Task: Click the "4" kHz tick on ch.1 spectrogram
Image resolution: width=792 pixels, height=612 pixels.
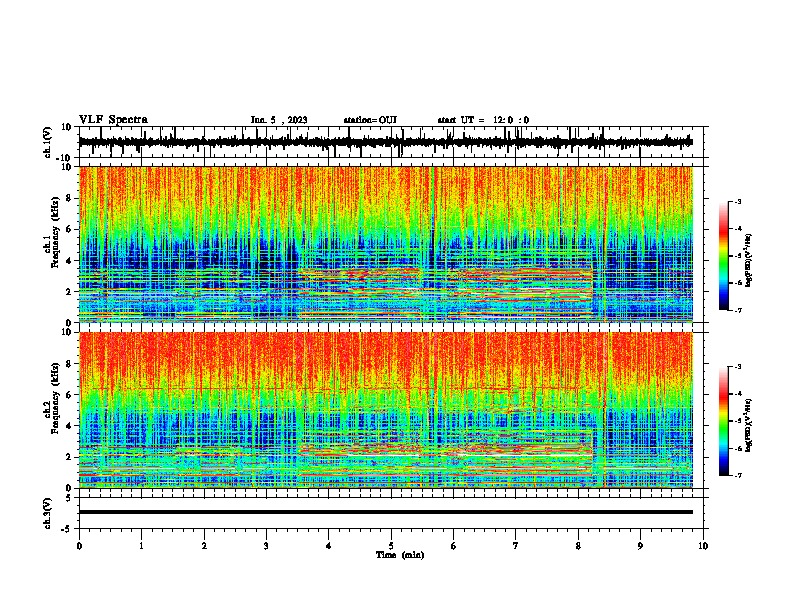Action: point(70,261)
